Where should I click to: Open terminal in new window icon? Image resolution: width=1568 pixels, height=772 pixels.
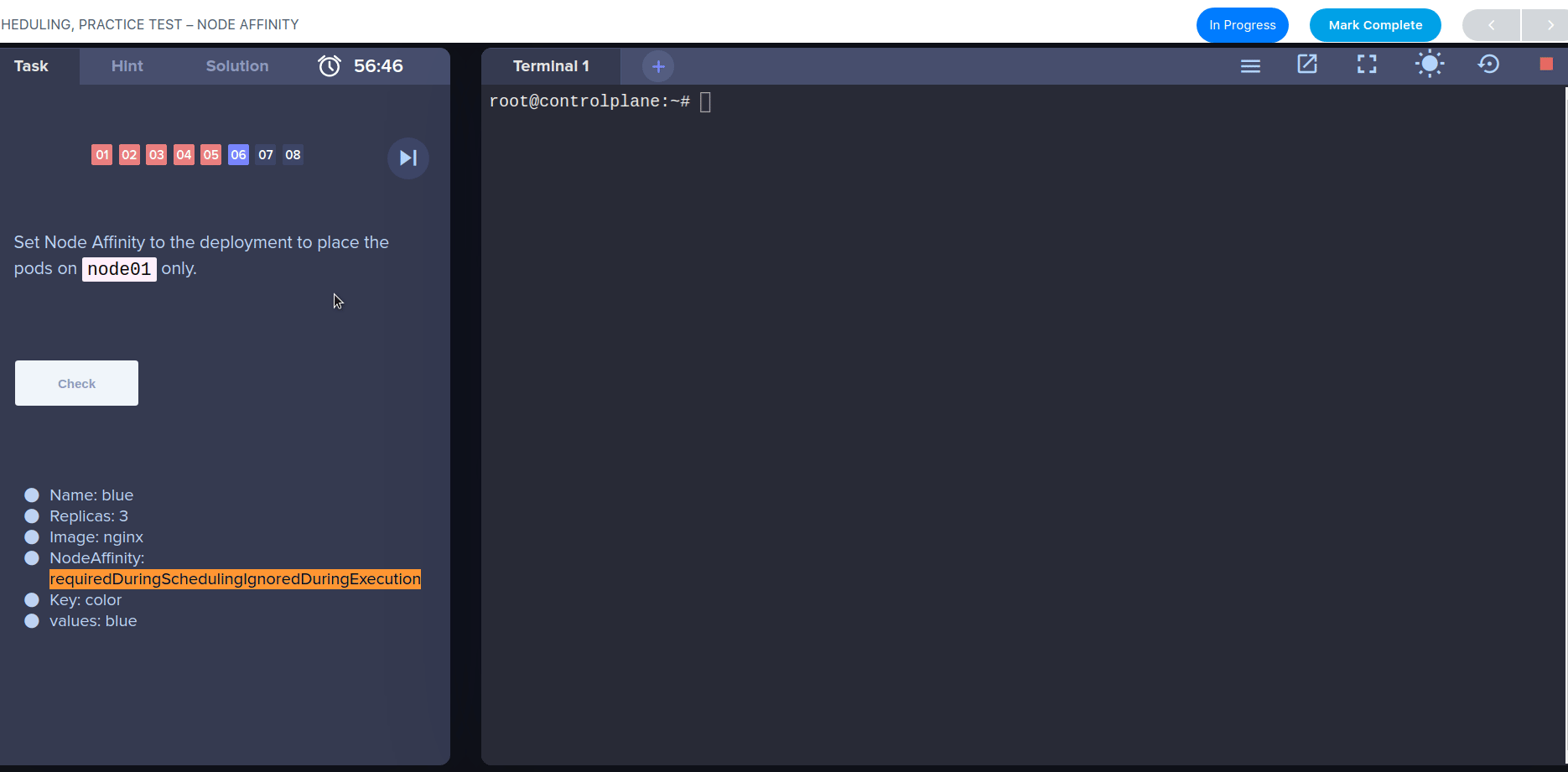click(x=1307, y=65)
